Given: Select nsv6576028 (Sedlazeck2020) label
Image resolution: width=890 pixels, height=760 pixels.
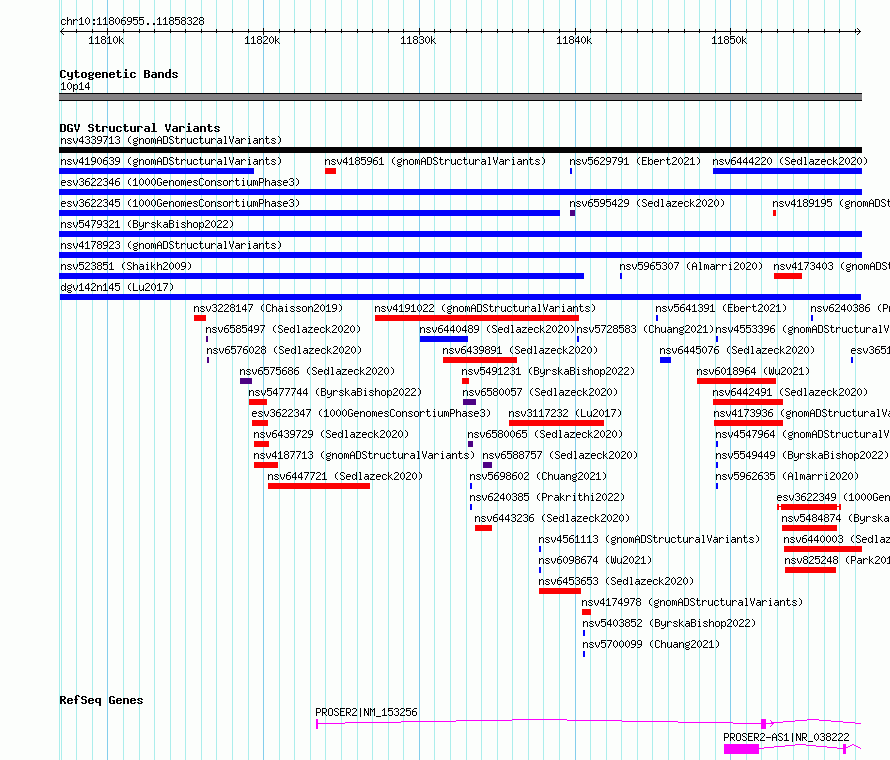Looking at the screenshot, I should (284, 350).
